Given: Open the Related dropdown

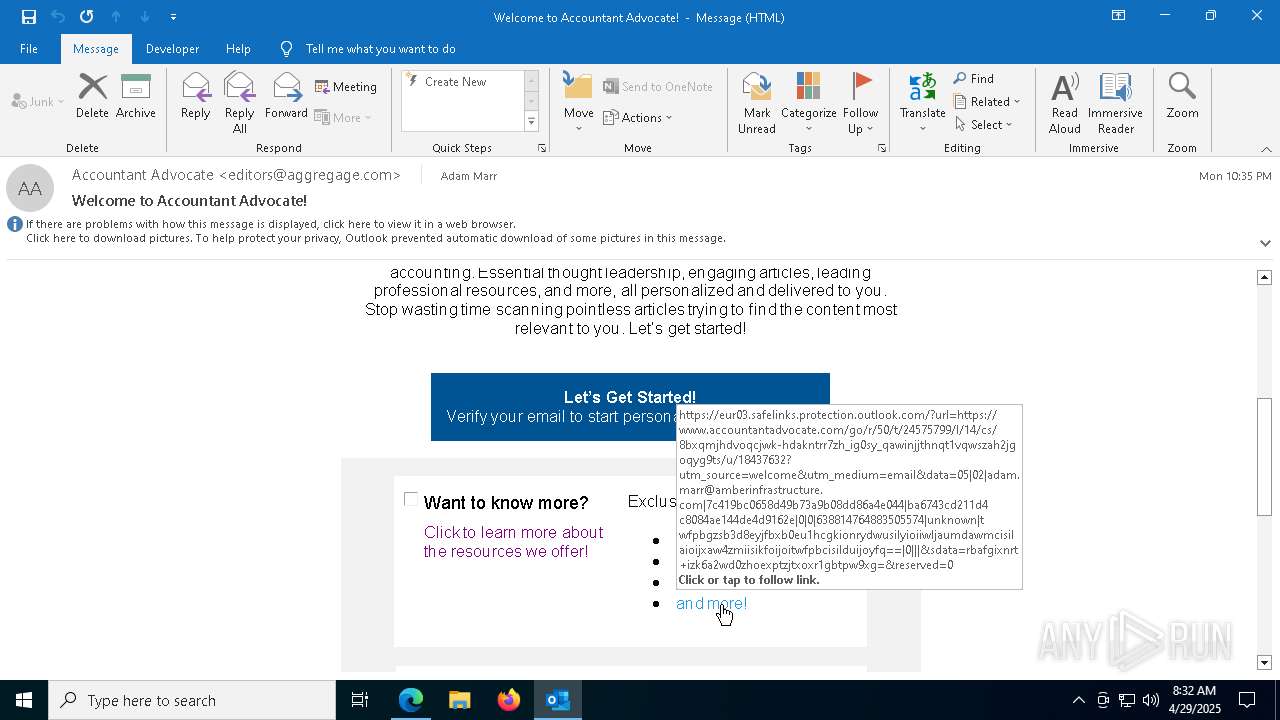Looking at the screenshot, I should pyautogui.click(x=987, y=102).
